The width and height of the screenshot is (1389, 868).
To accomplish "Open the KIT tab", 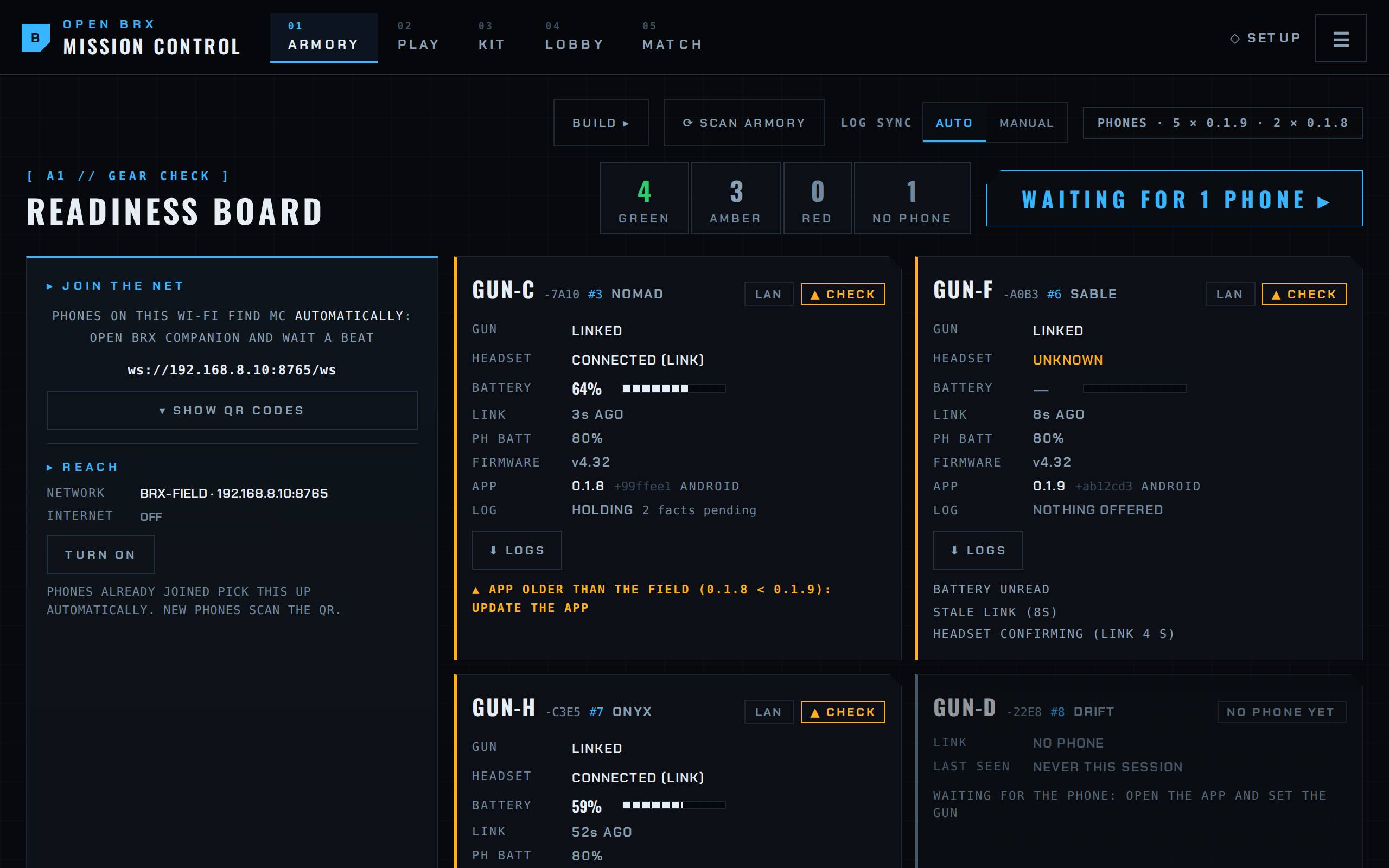I will pos(492,37).
